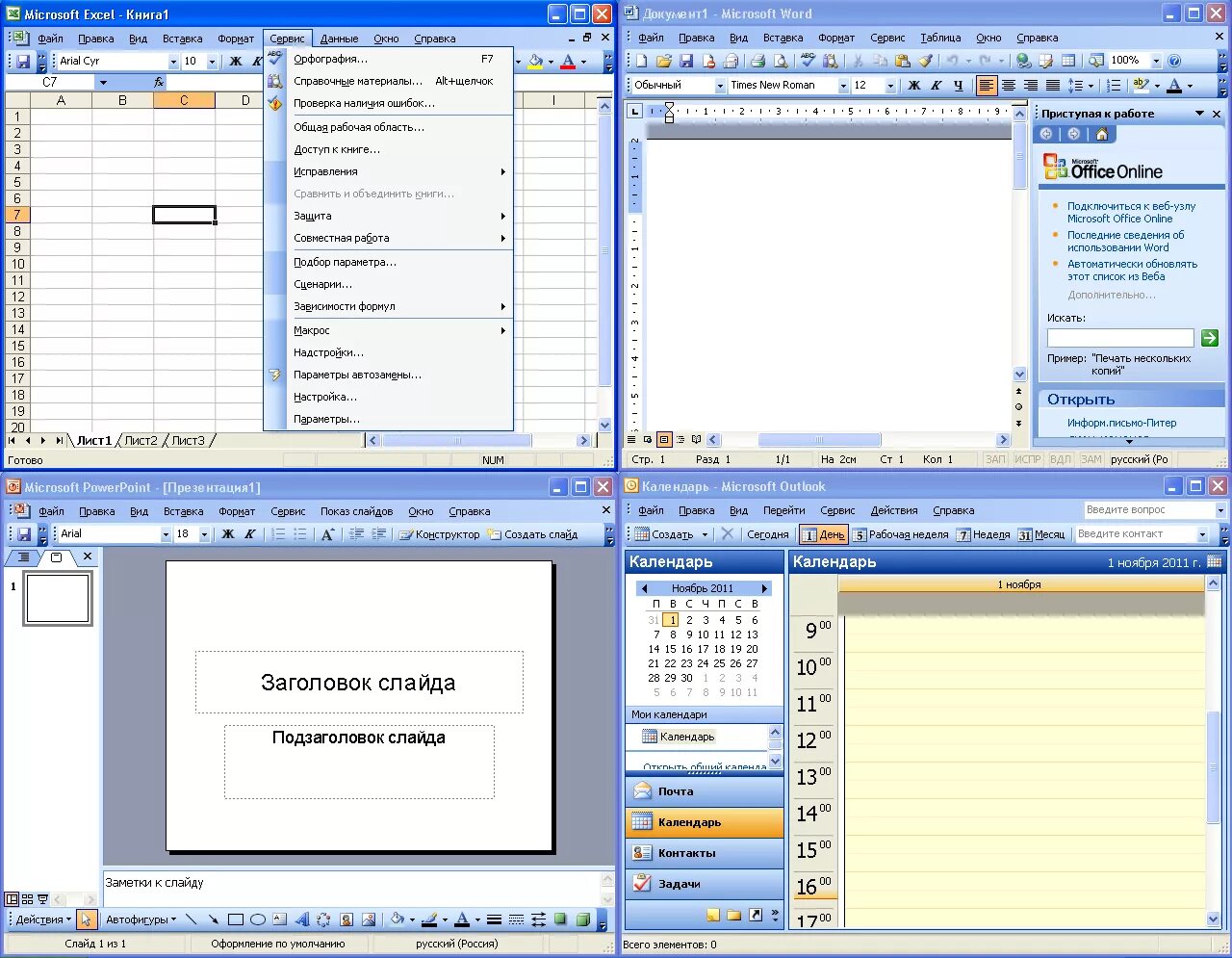Select the Format Painter brush in Word
This screenshot has height=958, width=1232.
pos(925,61)
